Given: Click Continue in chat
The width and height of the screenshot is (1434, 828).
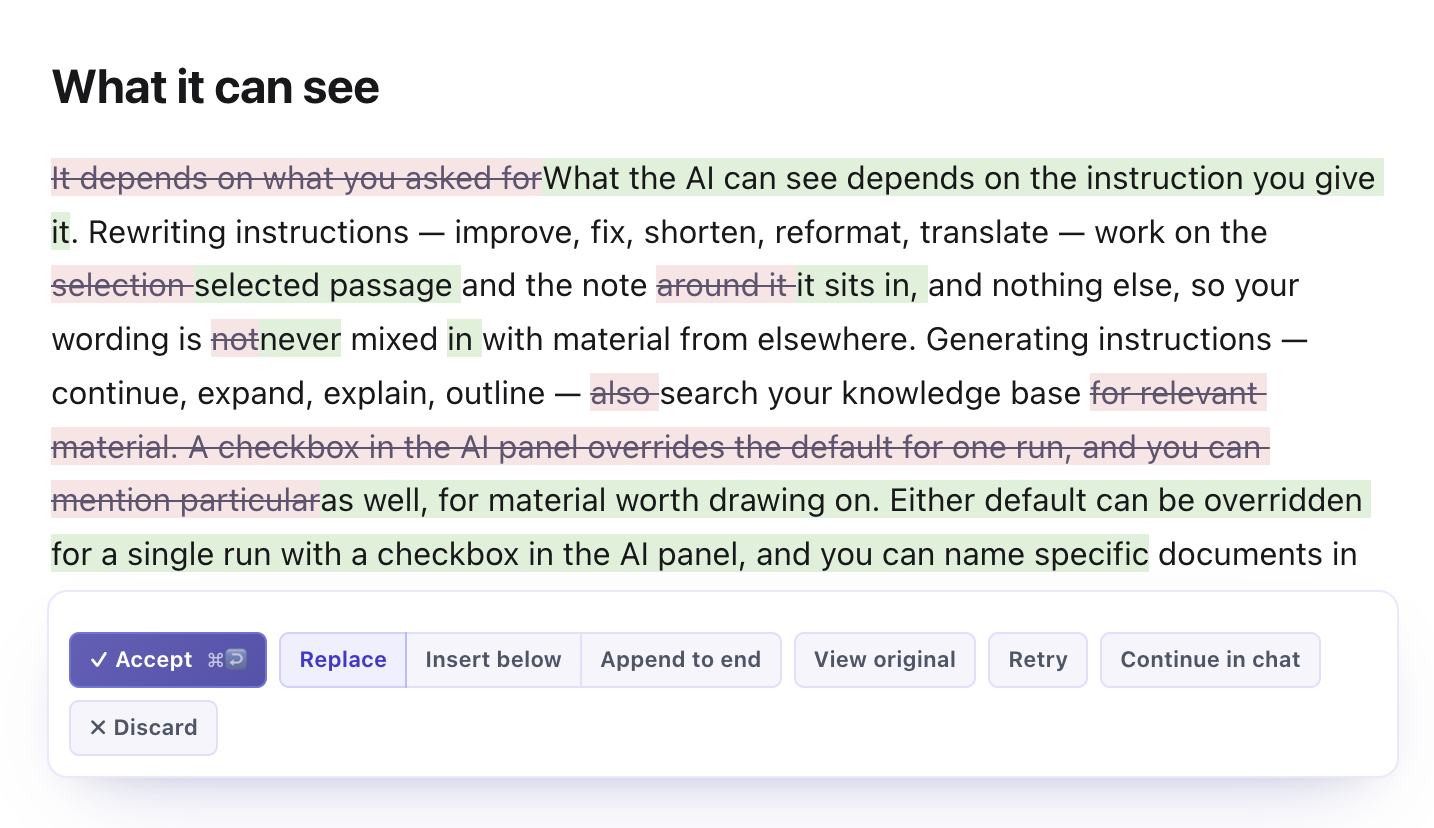Looking at the screenshot, I should tap(1210, 660).
